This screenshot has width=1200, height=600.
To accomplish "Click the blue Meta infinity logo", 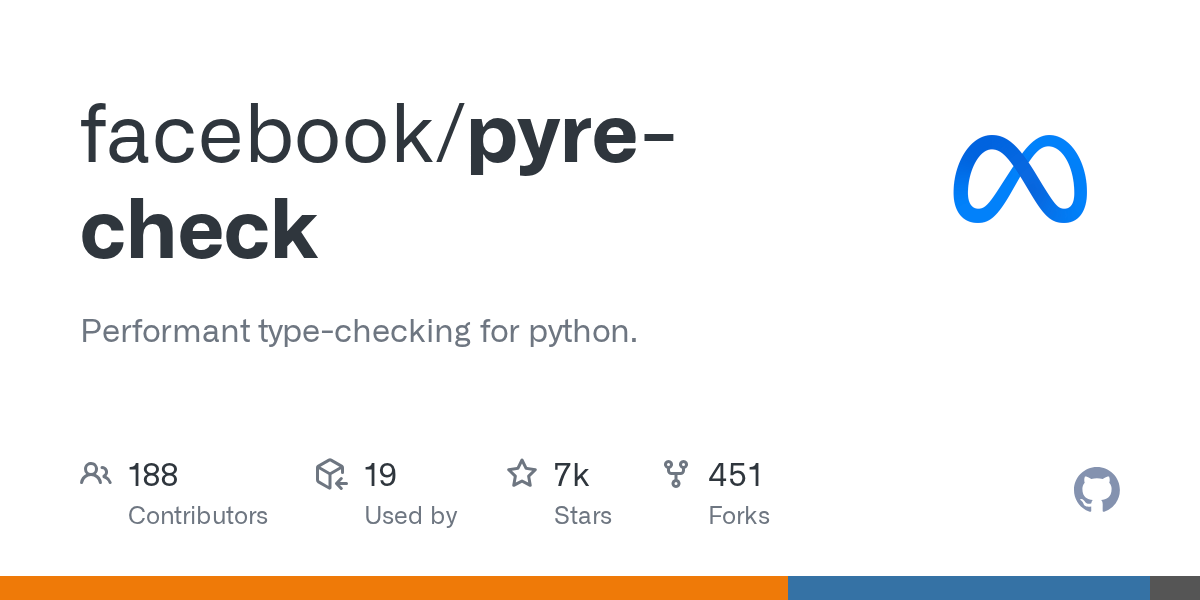I will 1020,179.
